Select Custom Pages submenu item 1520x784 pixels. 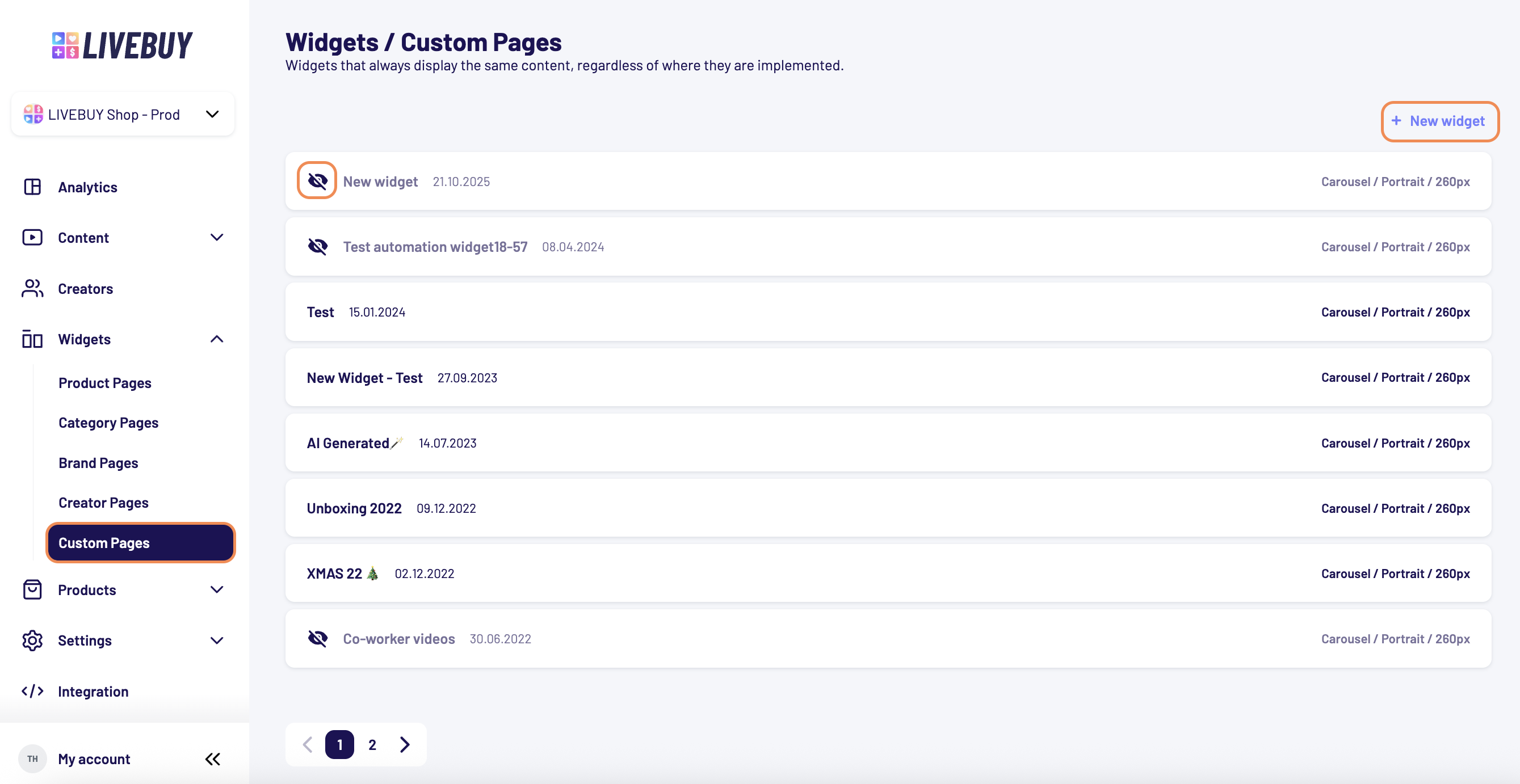(140, 543)
